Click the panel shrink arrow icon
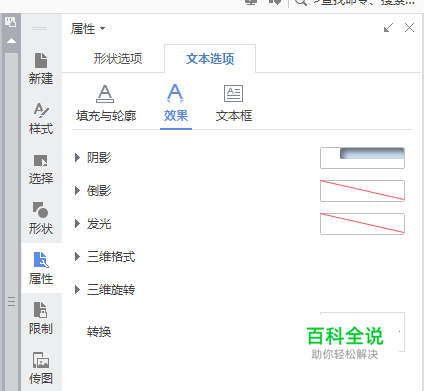 coord(388,28)
